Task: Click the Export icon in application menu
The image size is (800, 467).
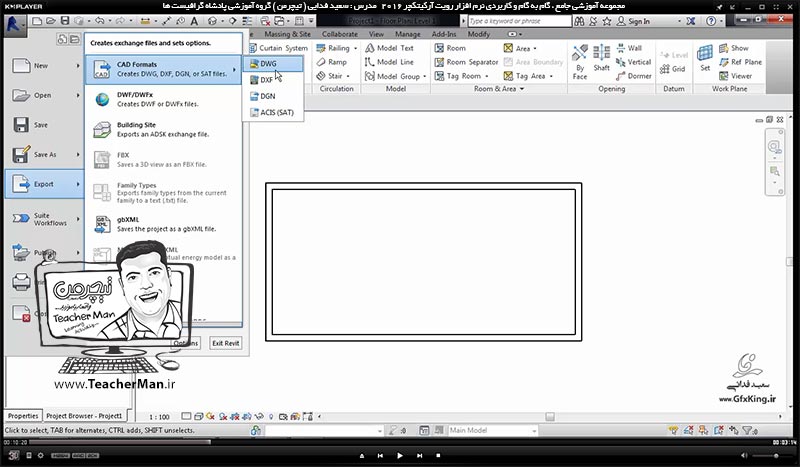Action: click(x=21, y=184)
